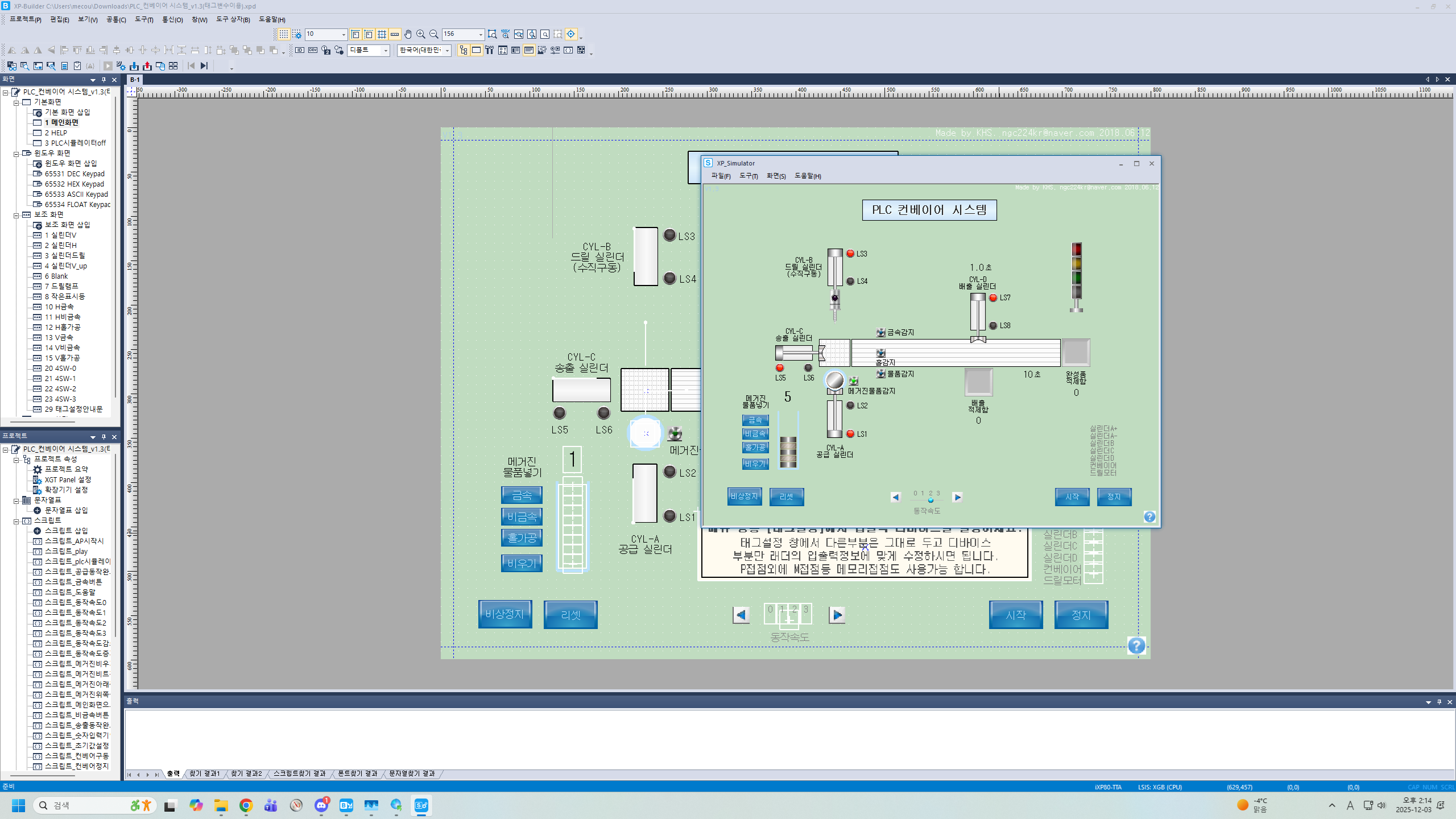
Task: Click the download to device icon
Action: tap(134, 66)
